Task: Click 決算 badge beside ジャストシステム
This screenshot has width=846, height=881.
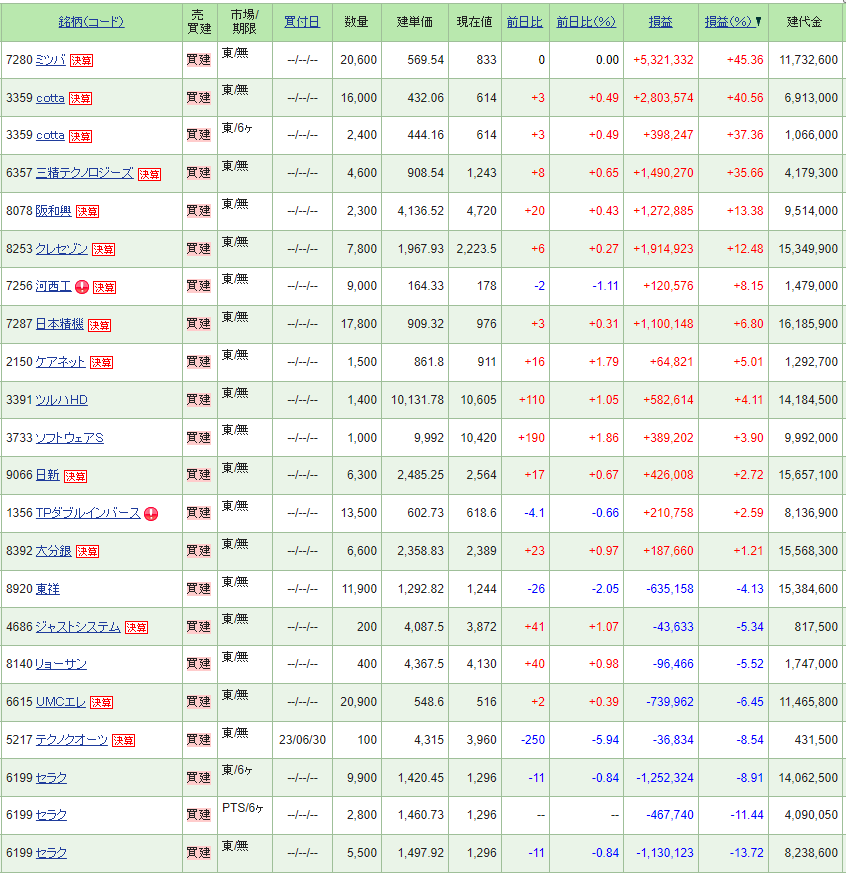Action: coord(137,628)
